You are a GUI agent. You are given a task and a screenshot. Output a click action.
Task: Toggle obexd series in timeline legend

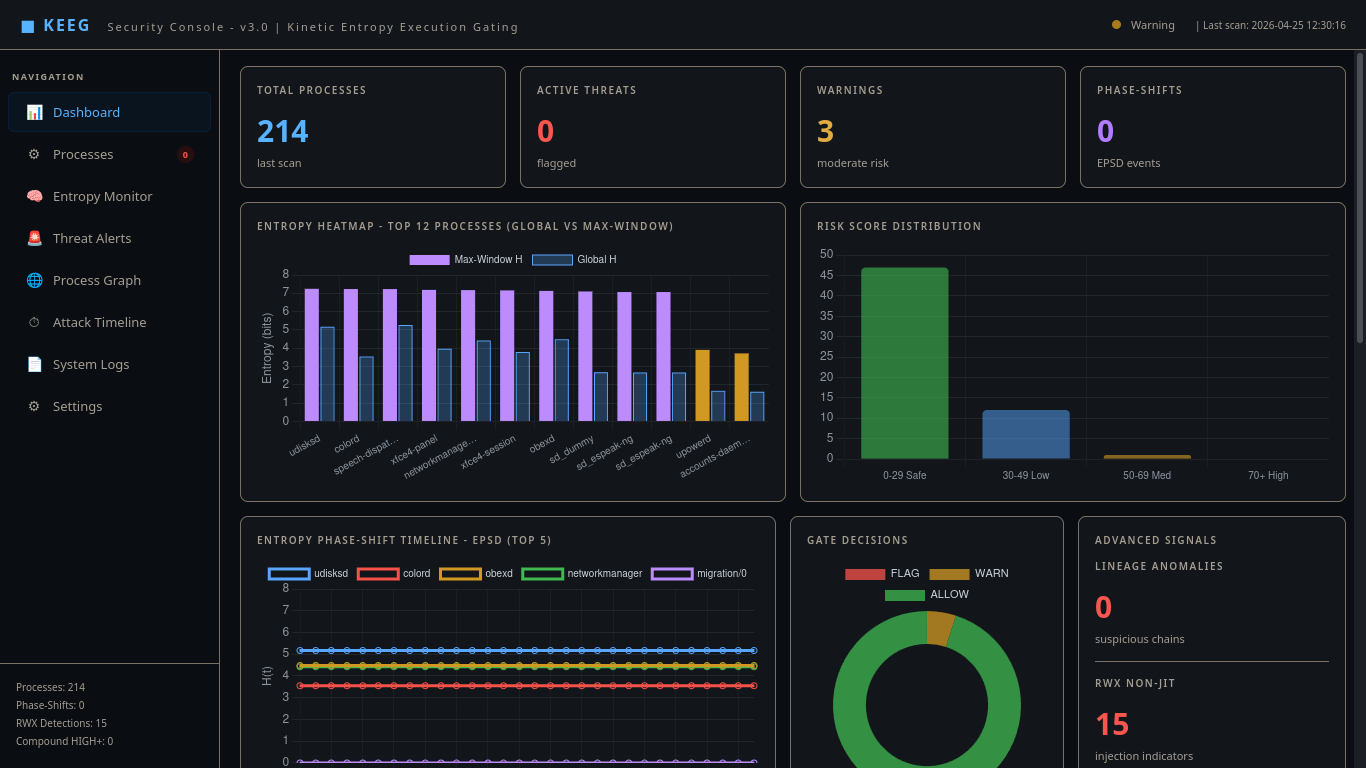click(x=476, y=574)
